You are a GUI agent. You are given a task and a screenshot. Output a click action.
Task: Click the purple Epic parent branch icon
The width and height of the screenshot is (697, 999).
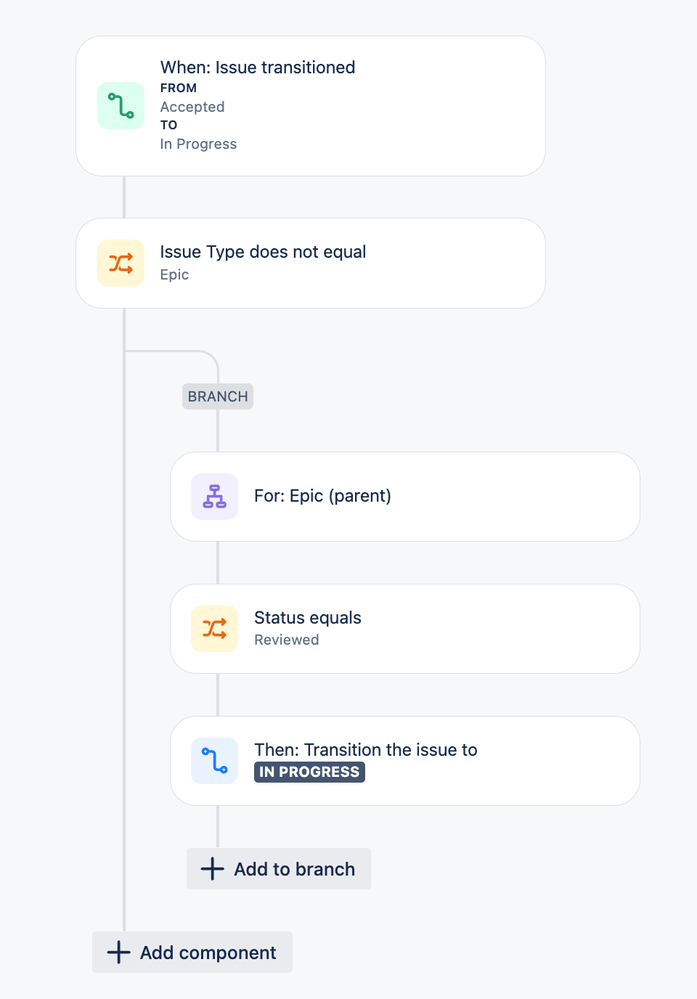point(213,496)
